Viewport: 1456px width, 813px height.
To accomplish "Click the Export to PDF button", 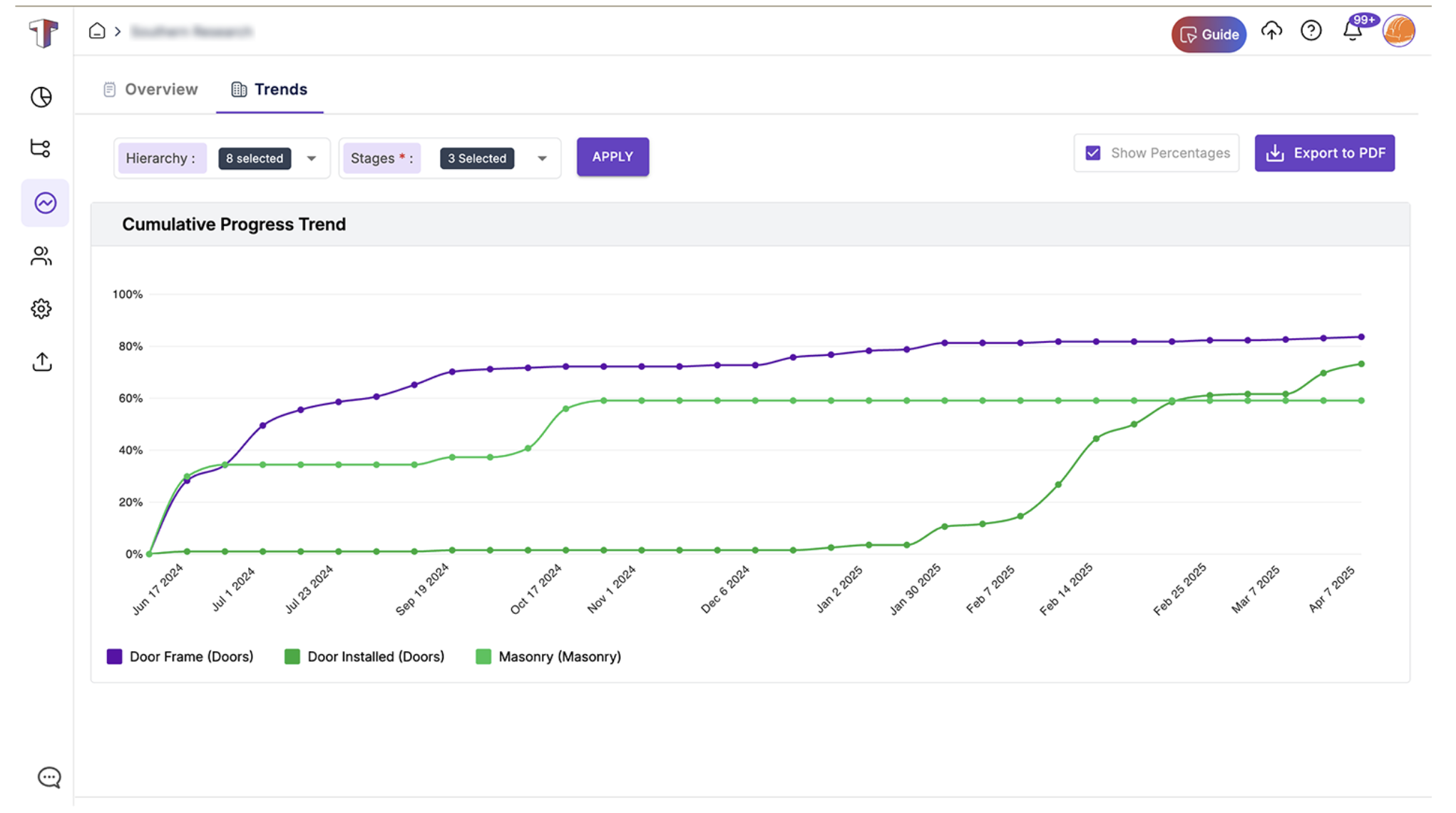I will point(1324,153).
